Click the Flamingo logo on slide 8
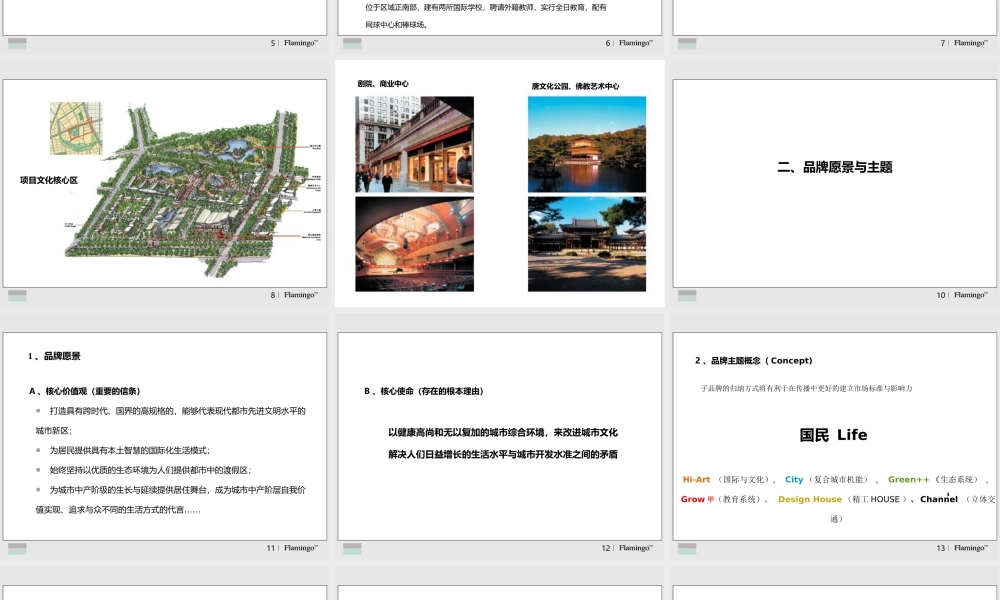The width and height of the screenshot is (1000, 600). point(301,294)
